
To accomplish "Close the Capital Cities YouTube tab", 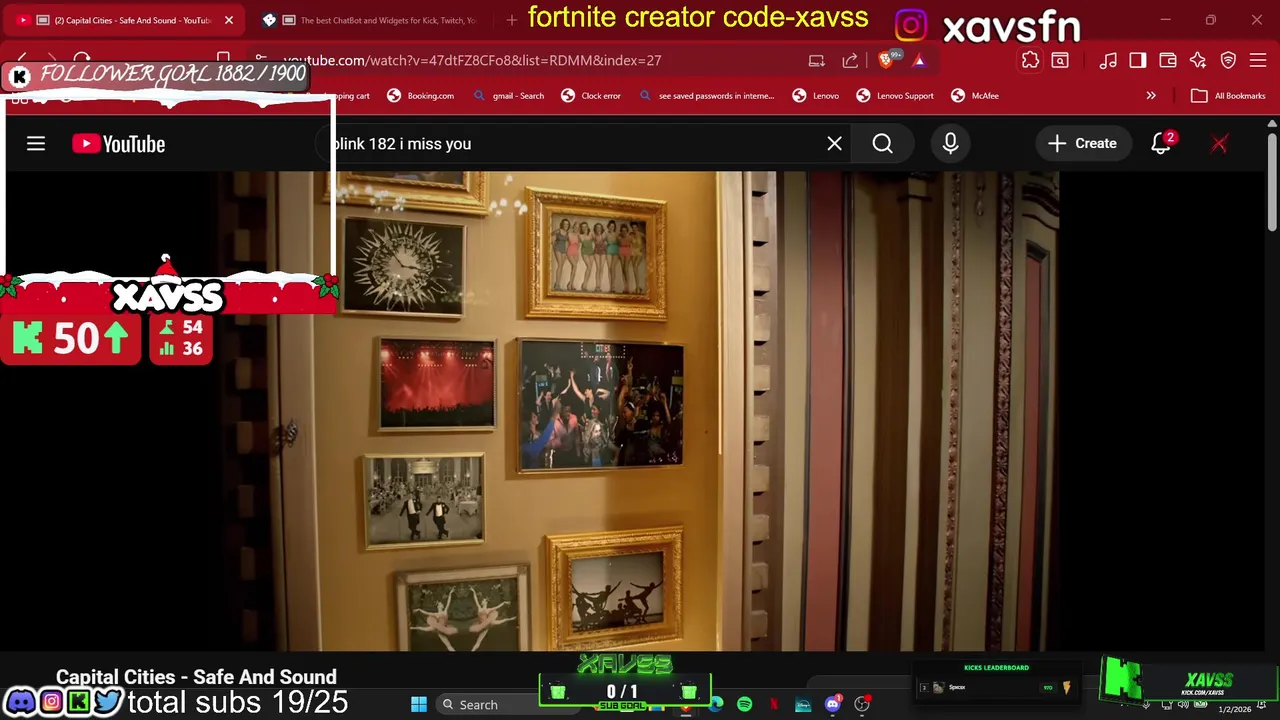I will [228, 20].
